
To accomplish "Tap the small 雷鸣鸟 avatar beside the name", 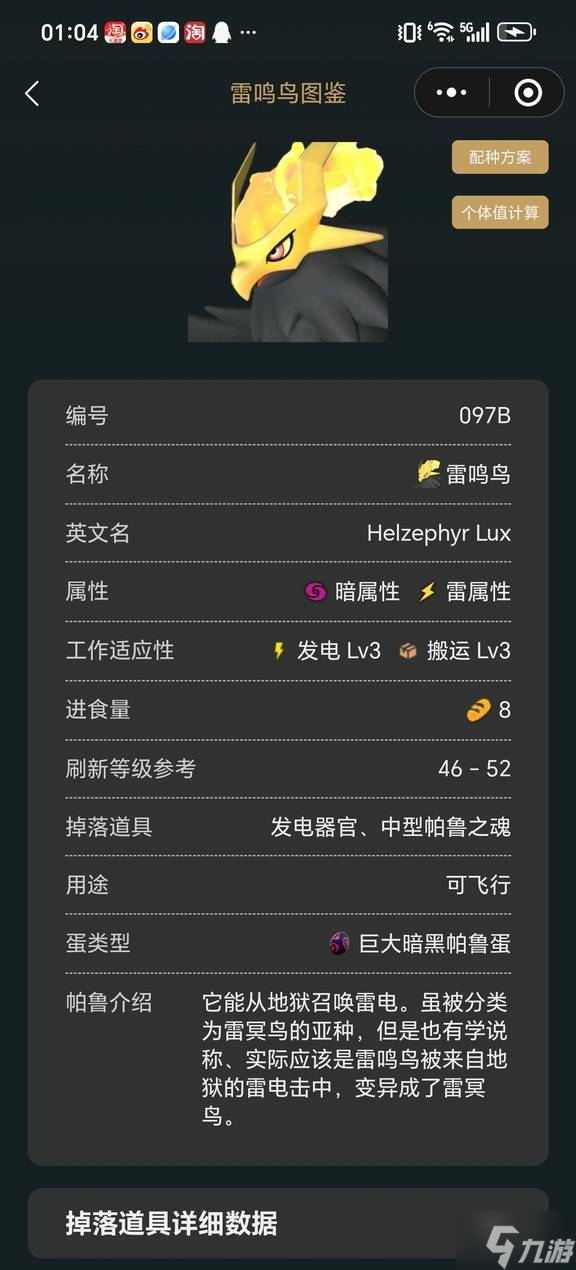I will pos(429,474).
